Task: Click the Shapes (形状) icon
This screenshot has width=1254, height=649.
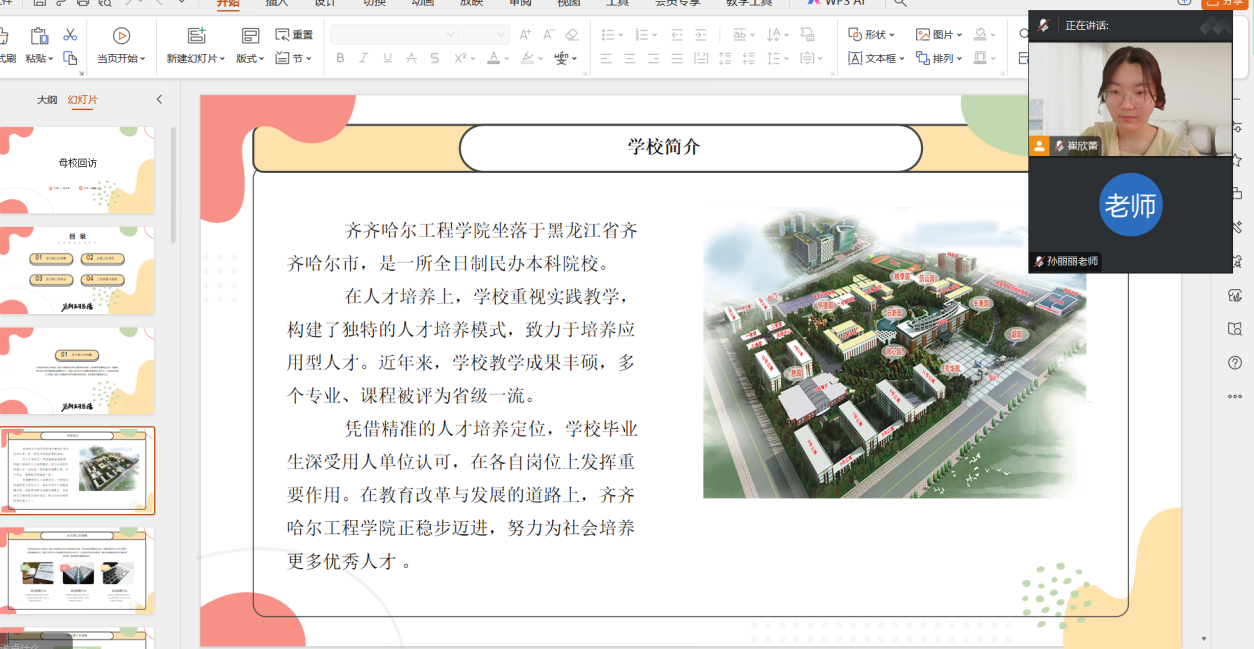Action: [x=856, y=35]
